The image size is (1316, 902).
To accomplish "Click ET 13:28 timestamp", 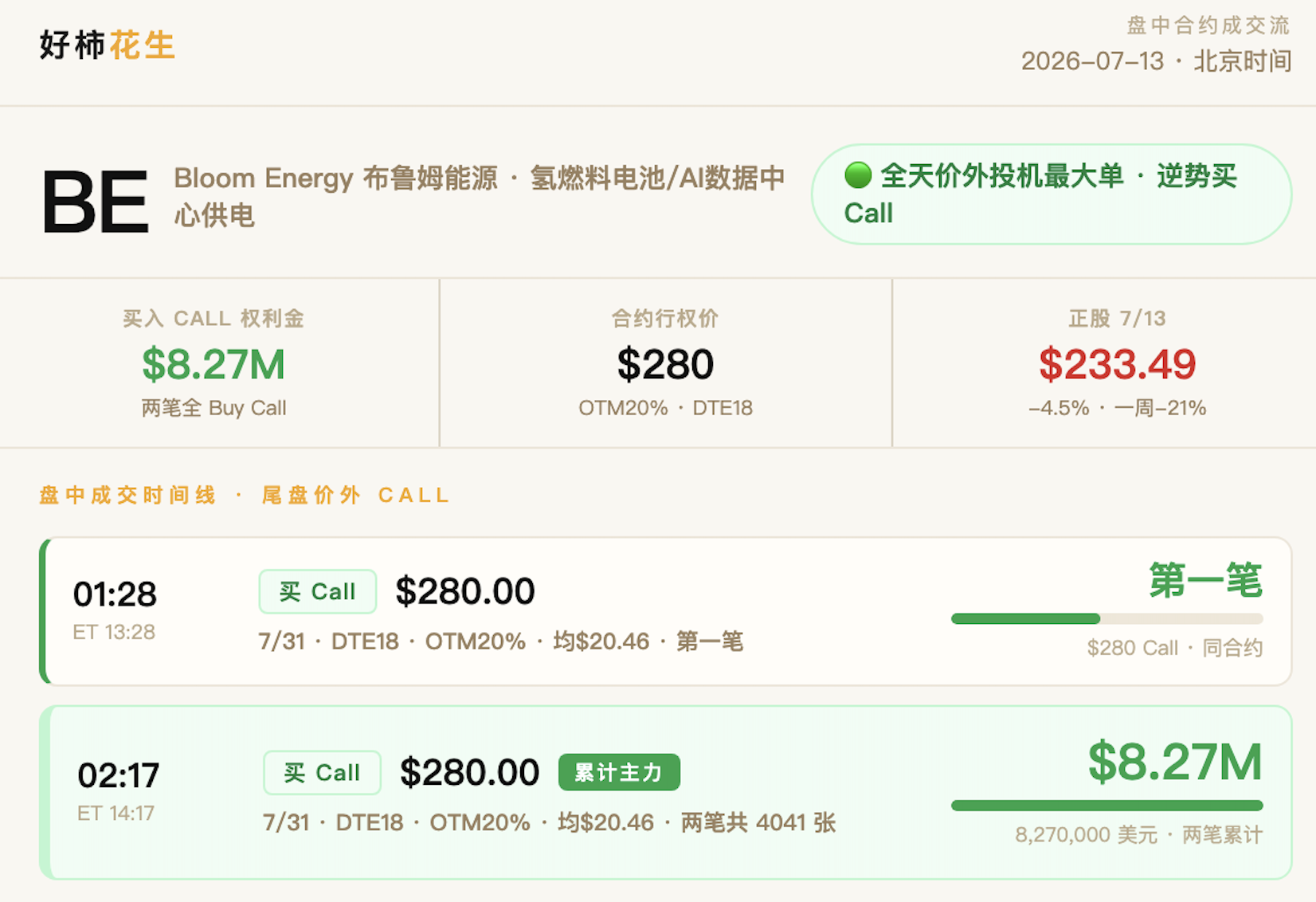I will (114, 632).
